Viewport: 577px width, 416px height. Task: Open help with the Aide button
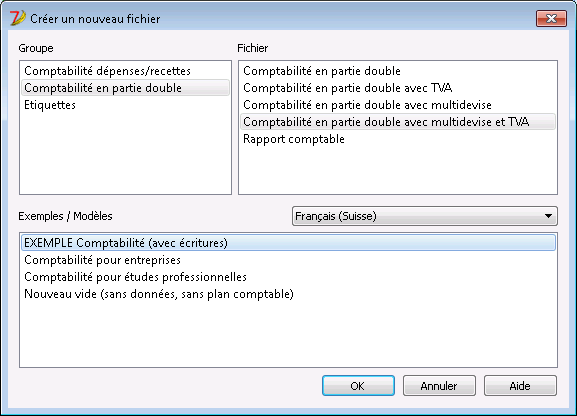point(520,386)
